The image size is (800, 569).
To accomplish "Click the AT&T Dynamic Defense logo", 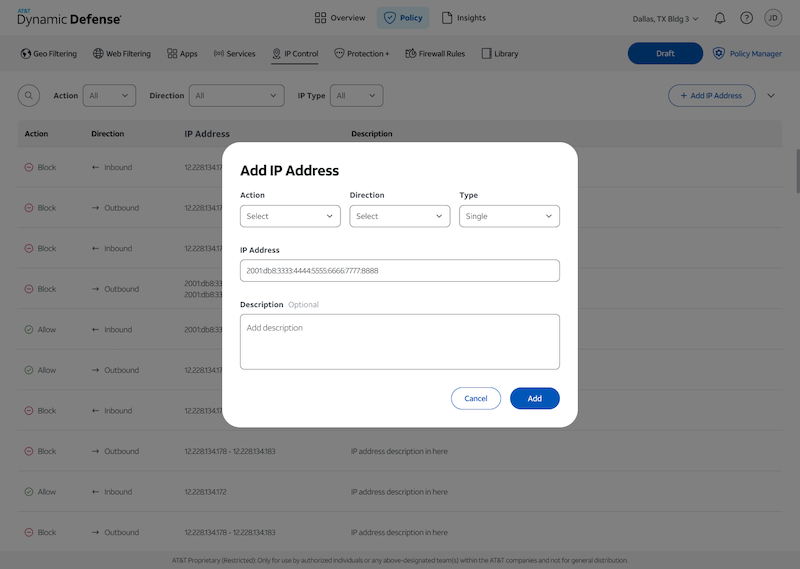I will click(x=69, y=18).
